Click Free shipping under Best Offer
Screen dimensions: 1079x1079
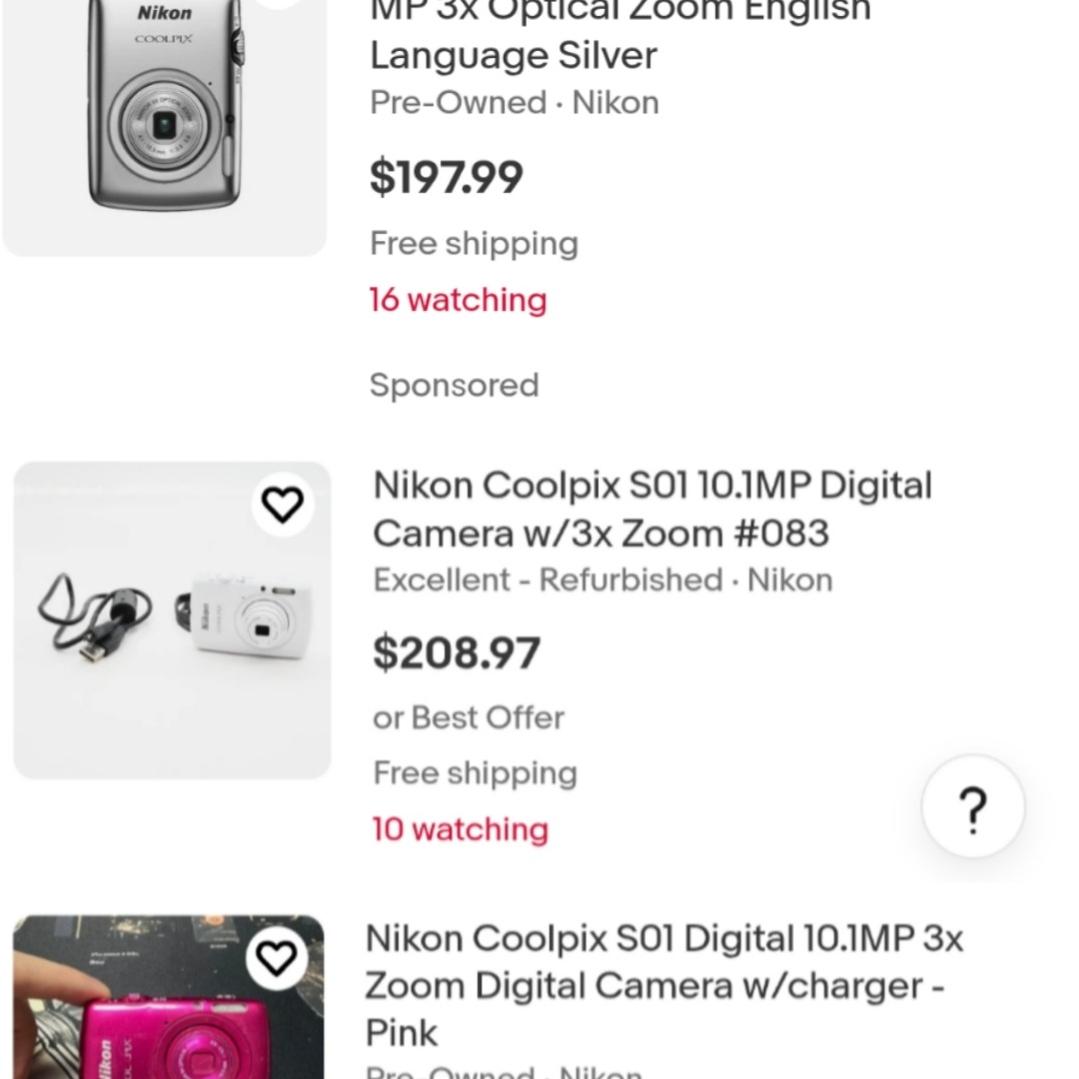point(475,773)
